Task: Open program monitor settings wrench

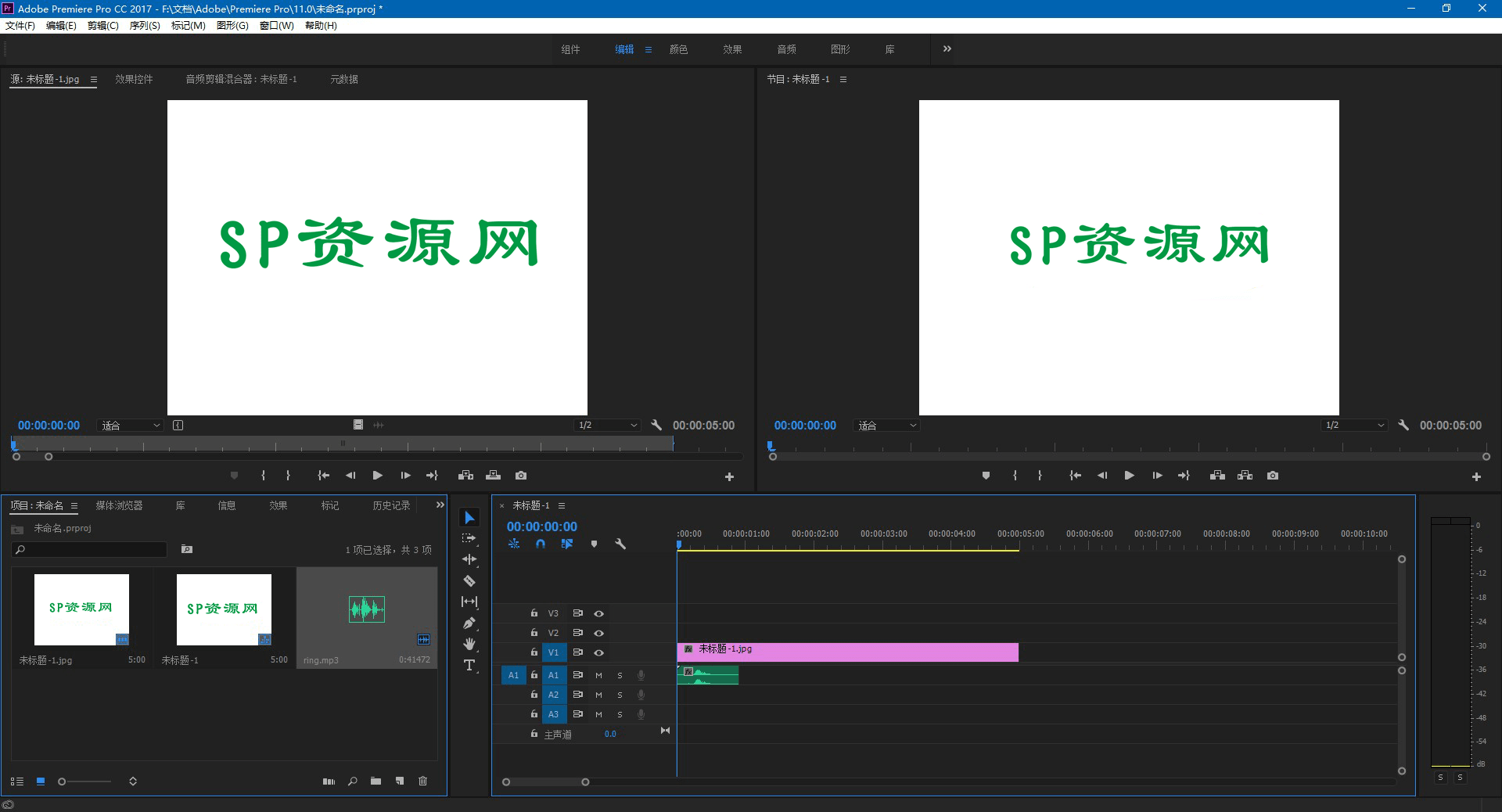Action: point(1403,425)
